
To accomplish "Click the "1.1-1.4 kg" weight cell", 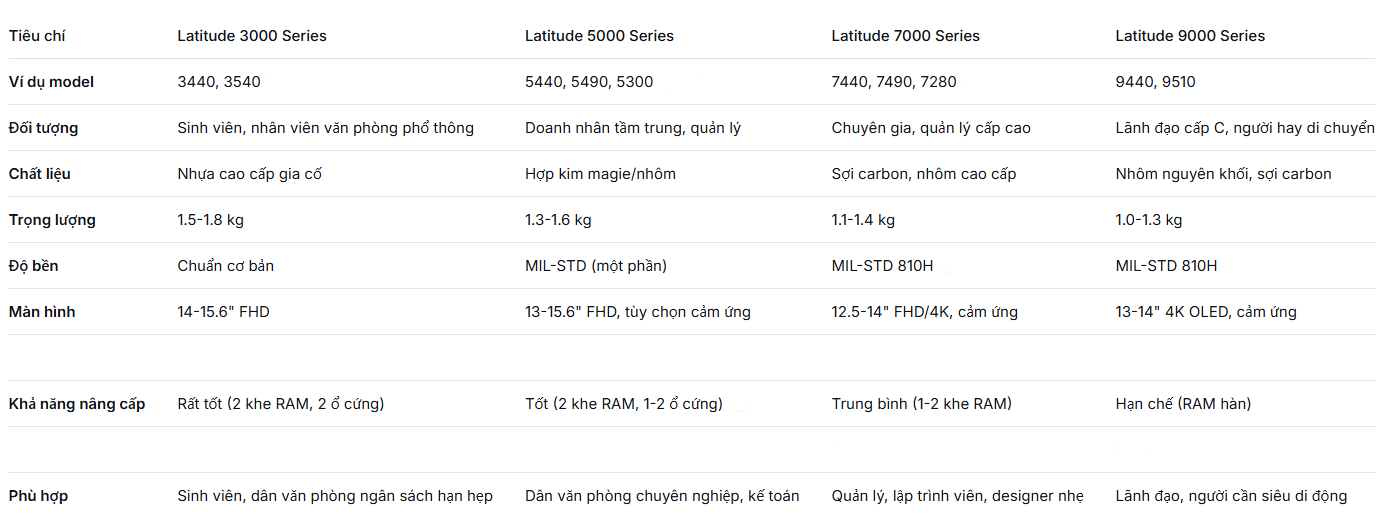I will (863, 220).
